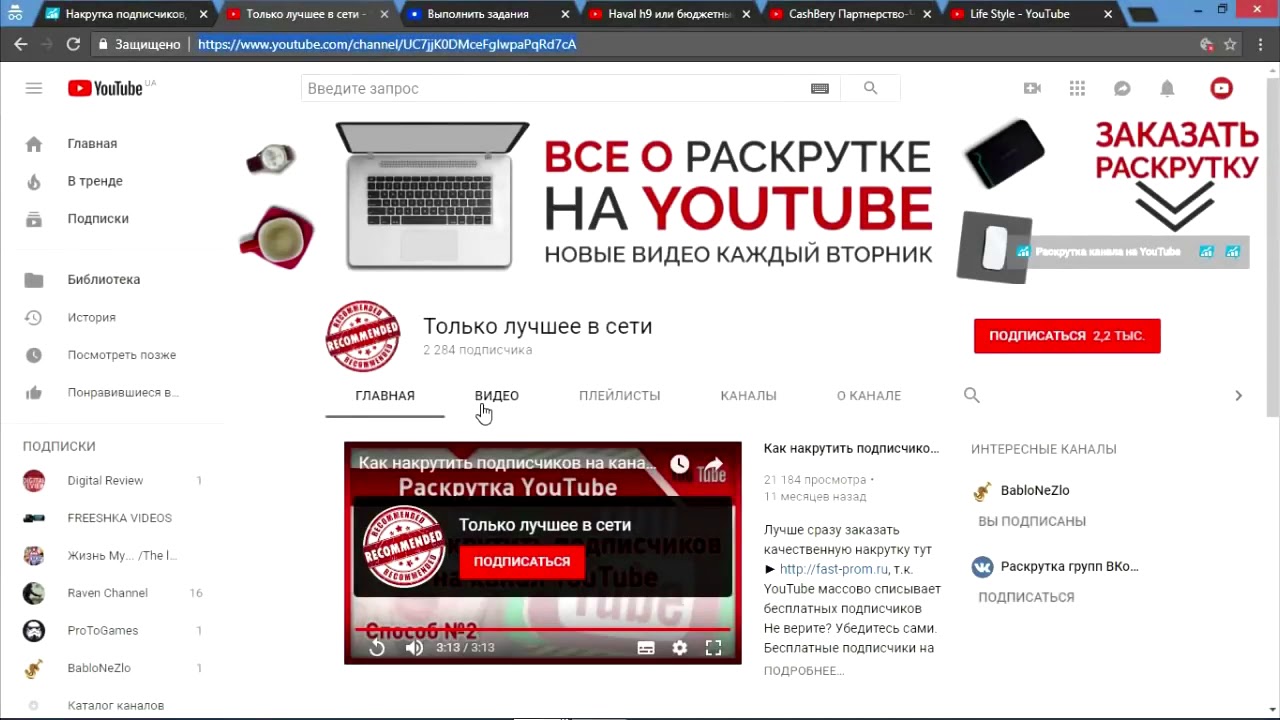Open the on-screen keyboard in the search box
The image size is (1280, 720).
(820, 88)
